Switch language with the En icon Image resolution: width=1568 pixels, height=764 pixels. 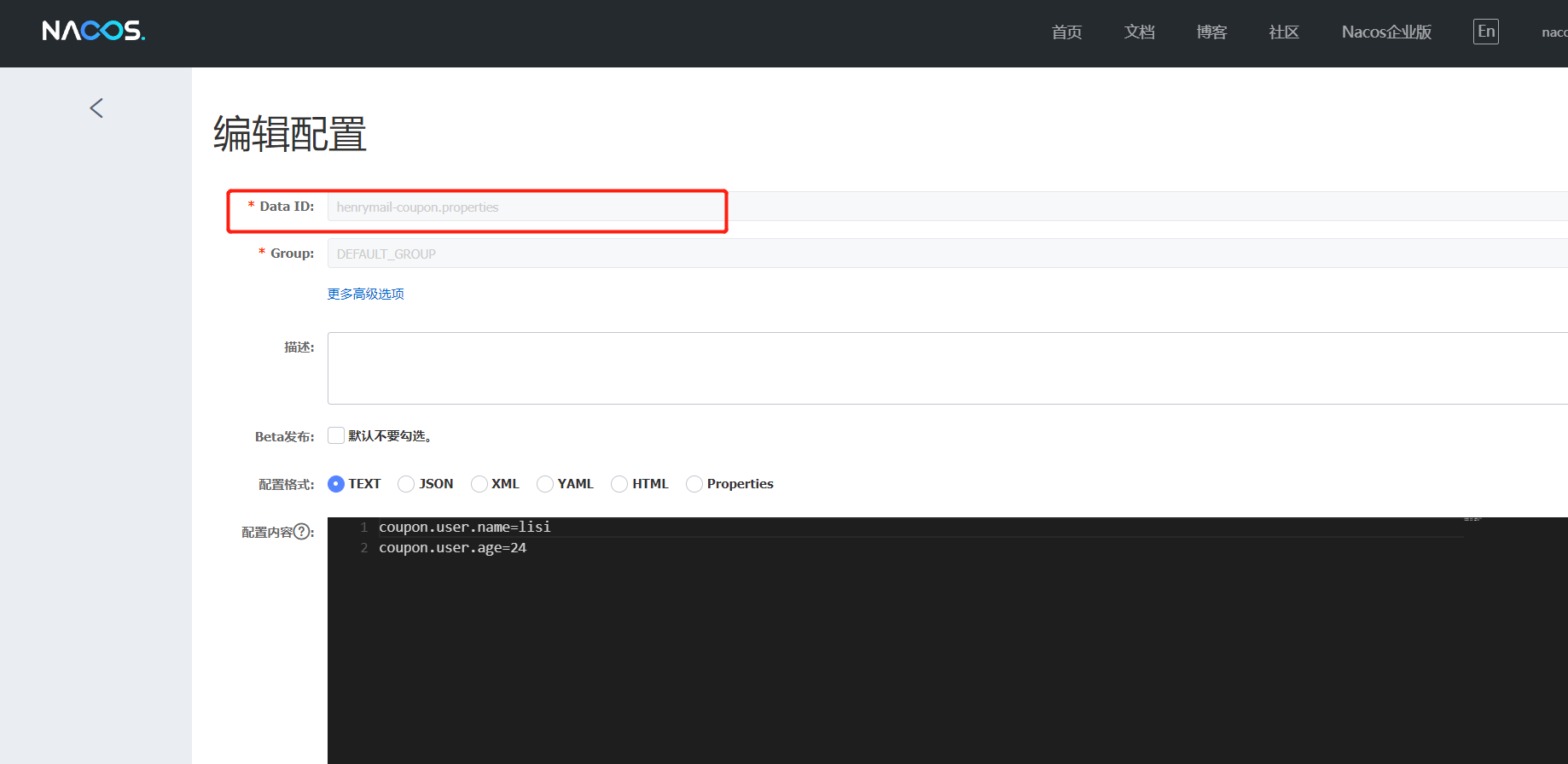(x=1485, y=32)
